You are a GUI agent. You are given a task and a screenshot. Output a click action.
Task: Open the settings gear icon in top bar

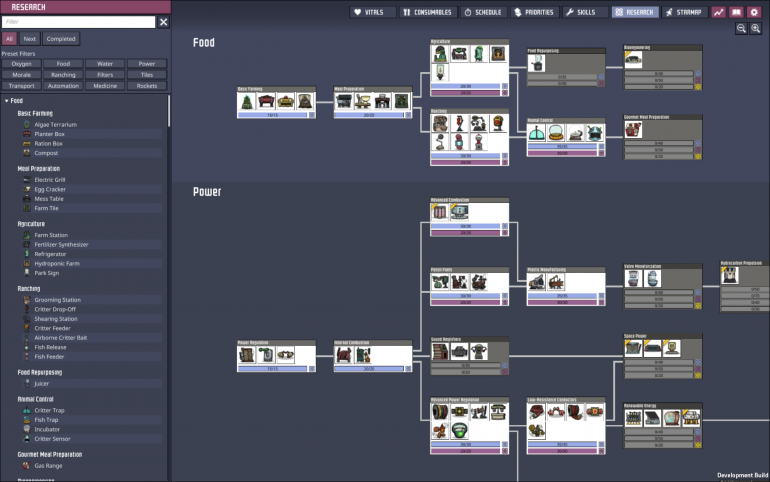tap(754, 12)
